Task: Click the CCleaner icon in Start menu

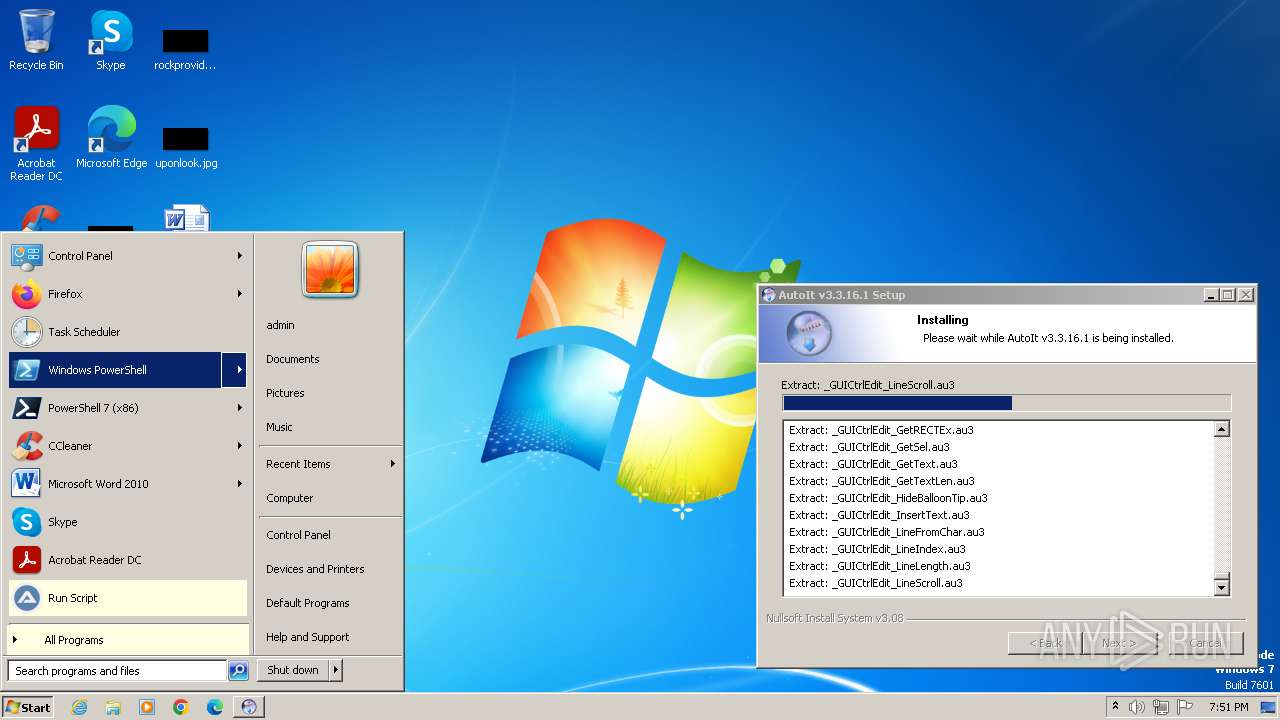Action: tap(27, 446)
